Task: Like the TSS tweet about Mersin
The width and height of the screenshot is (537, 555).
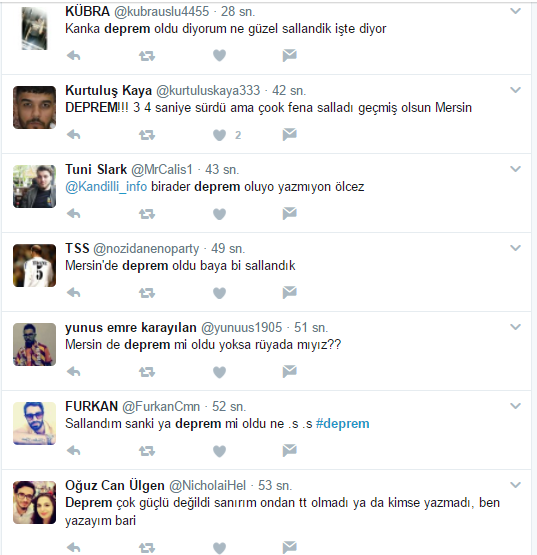Action: (x=219, y=293)
